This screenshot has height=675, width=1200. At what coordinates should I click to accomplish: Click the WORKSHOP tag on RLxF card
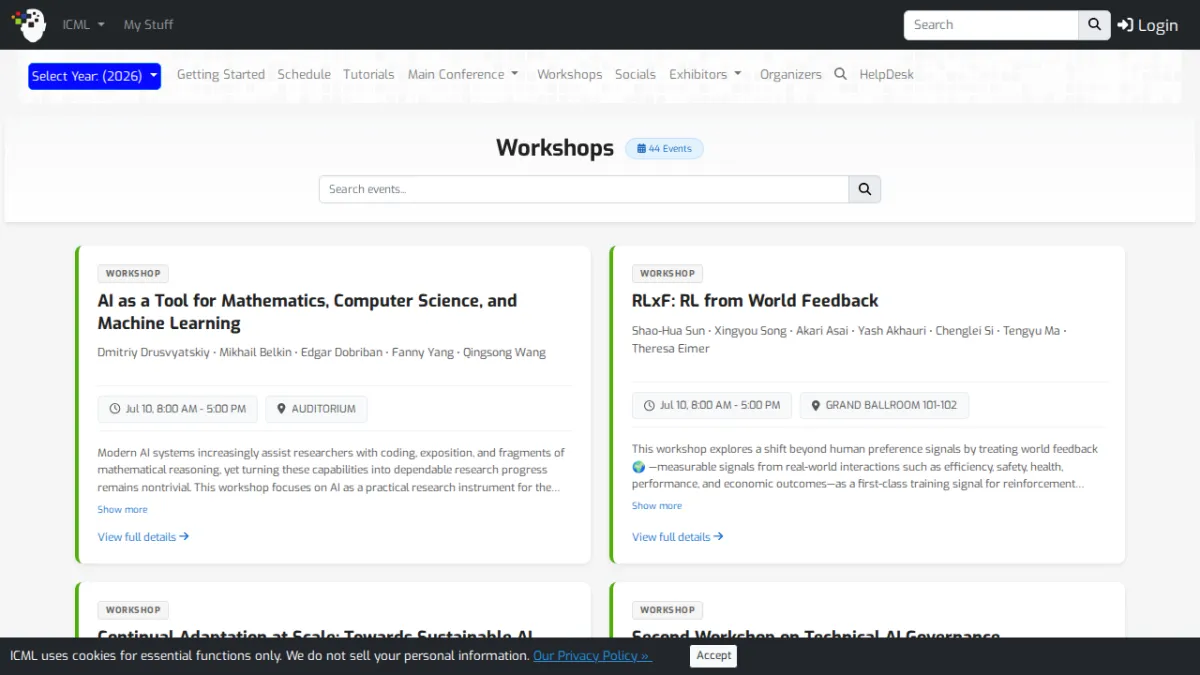(667, 273)
